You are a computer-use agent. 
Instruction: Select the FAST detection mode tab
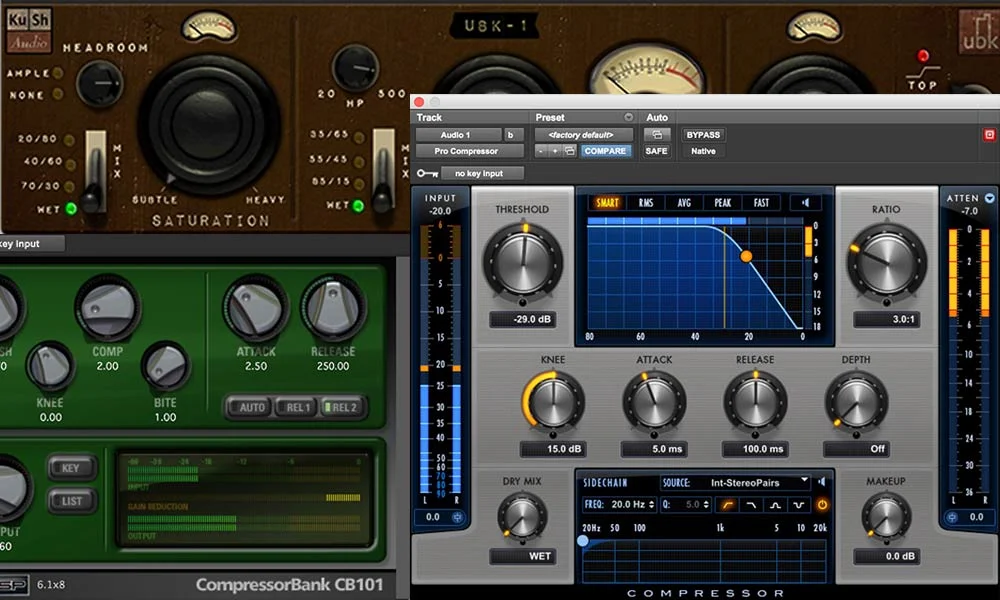point(761,203)
